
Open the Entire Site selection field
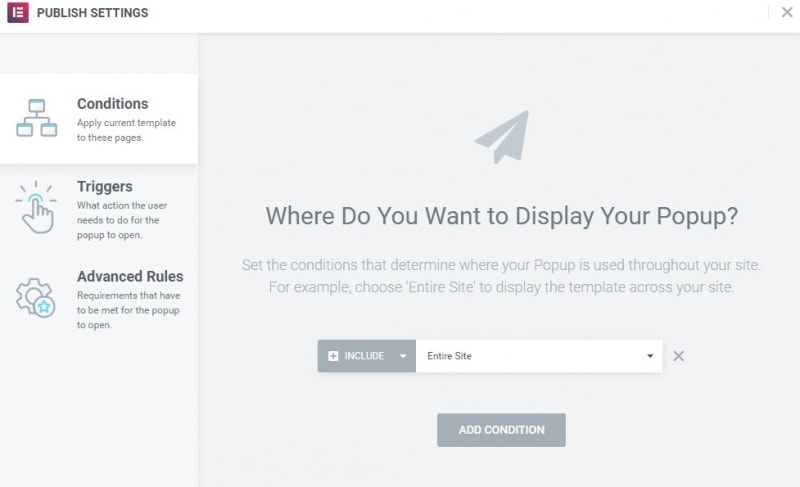530,356
